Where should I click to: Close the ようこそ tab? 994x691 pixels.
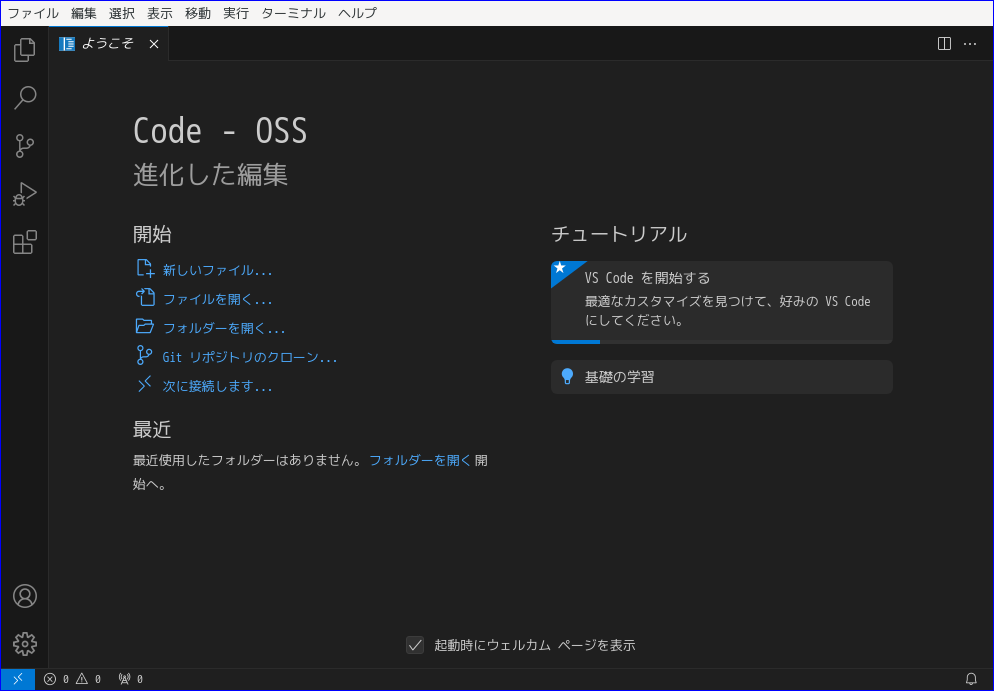point(153,44)
